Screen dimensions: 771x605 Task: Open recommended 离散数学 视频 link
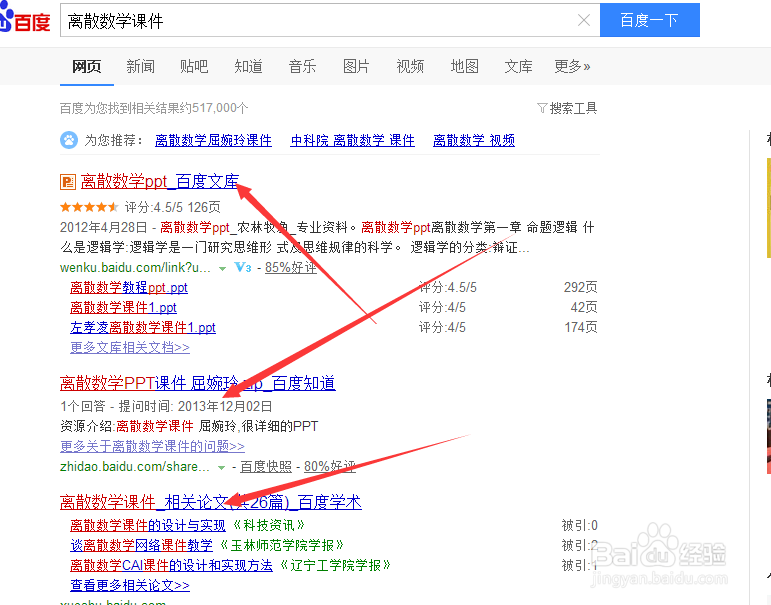point(474,141)
